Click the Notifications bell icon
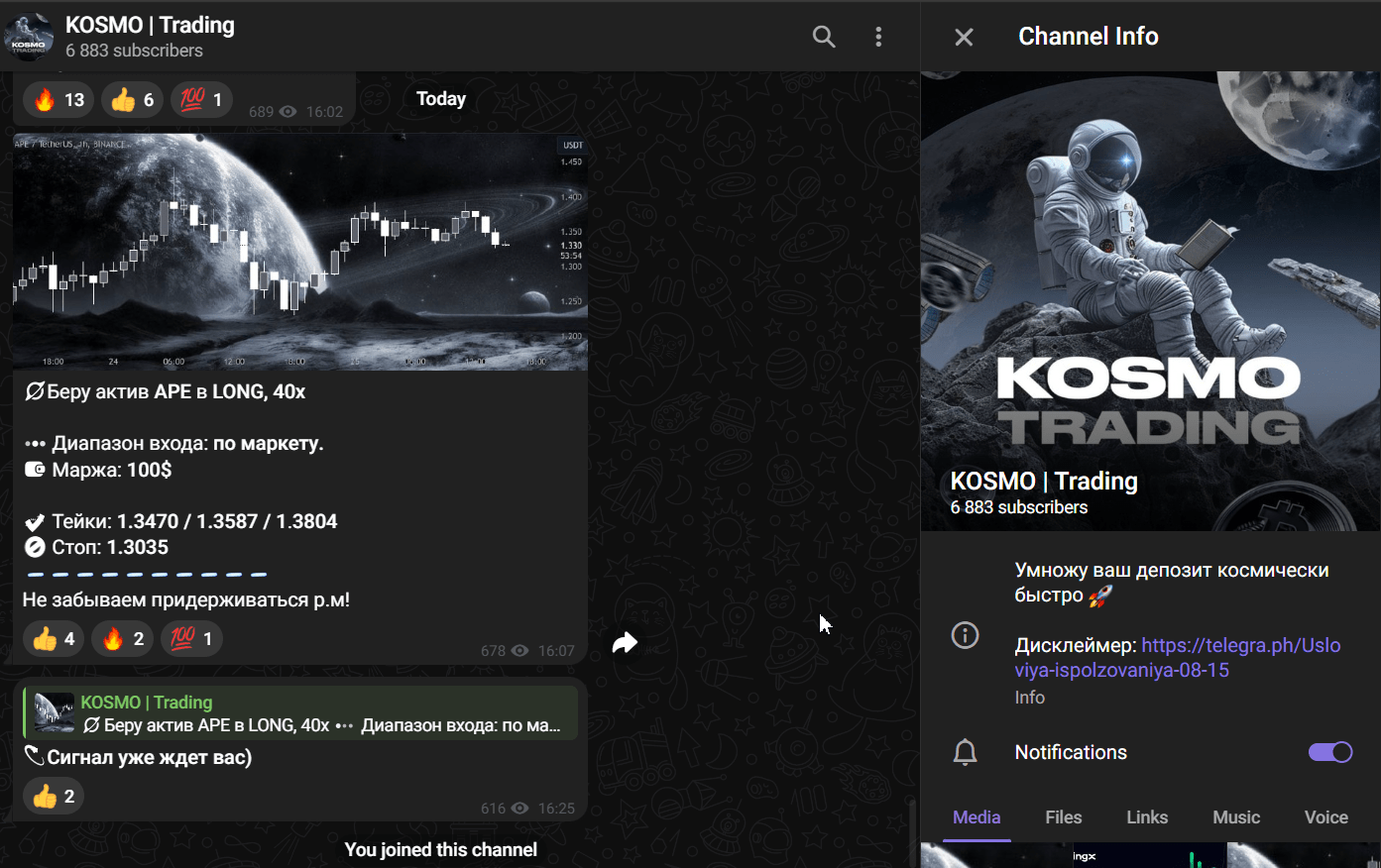The image size is (1381, 868). (965, 753)
